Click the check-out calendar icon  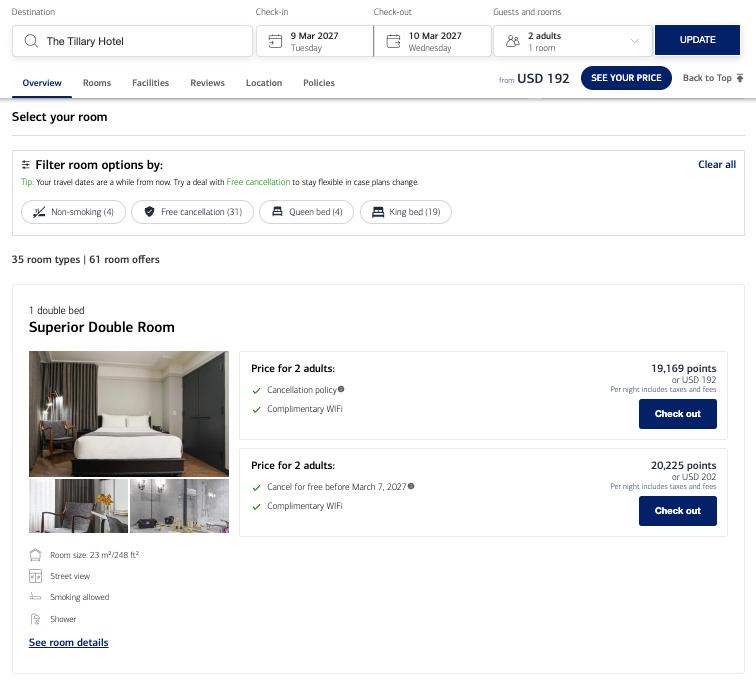(x=393, y=41)
